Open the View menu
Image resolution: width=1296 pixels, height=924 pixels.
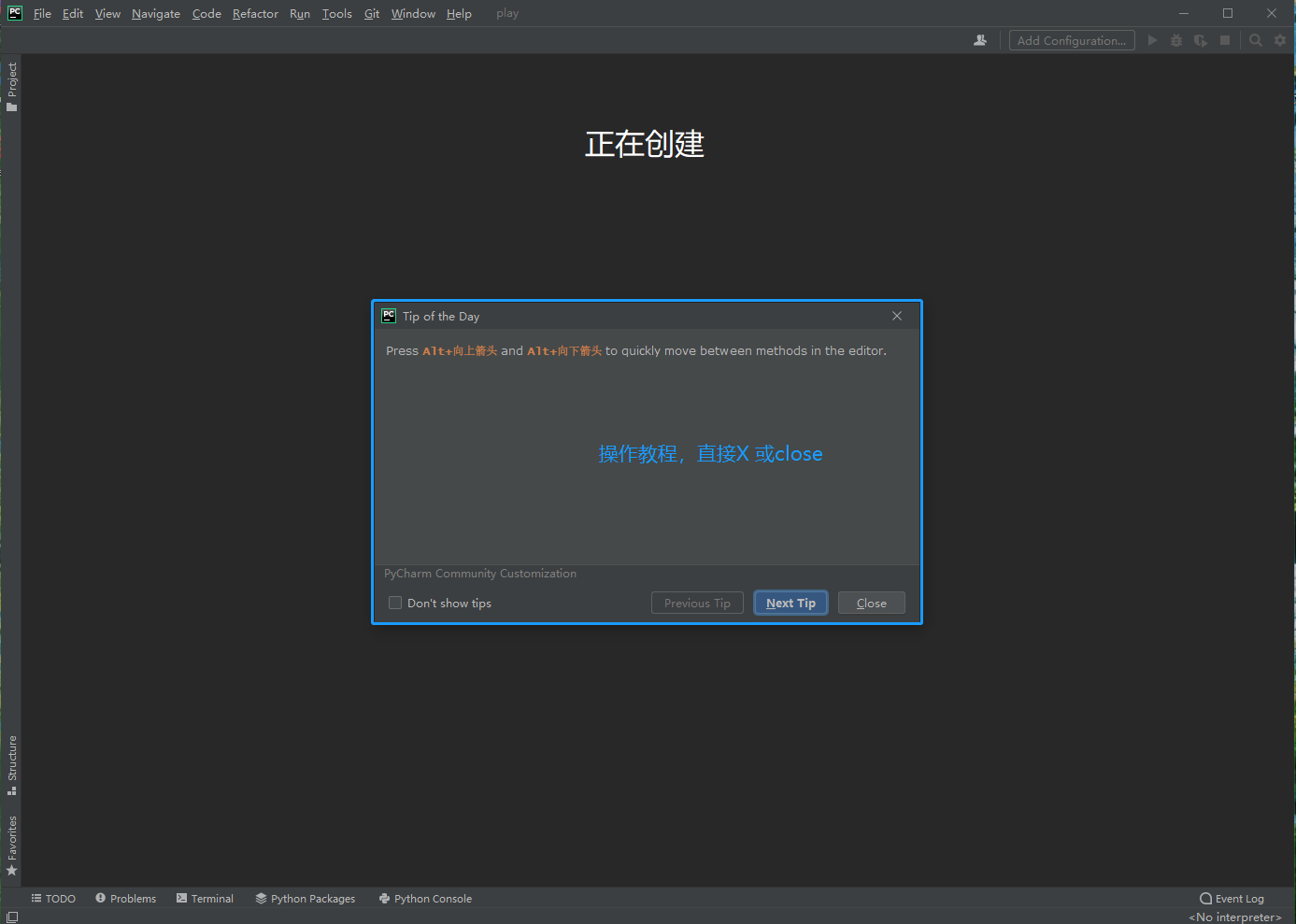[x=107, y=13]
